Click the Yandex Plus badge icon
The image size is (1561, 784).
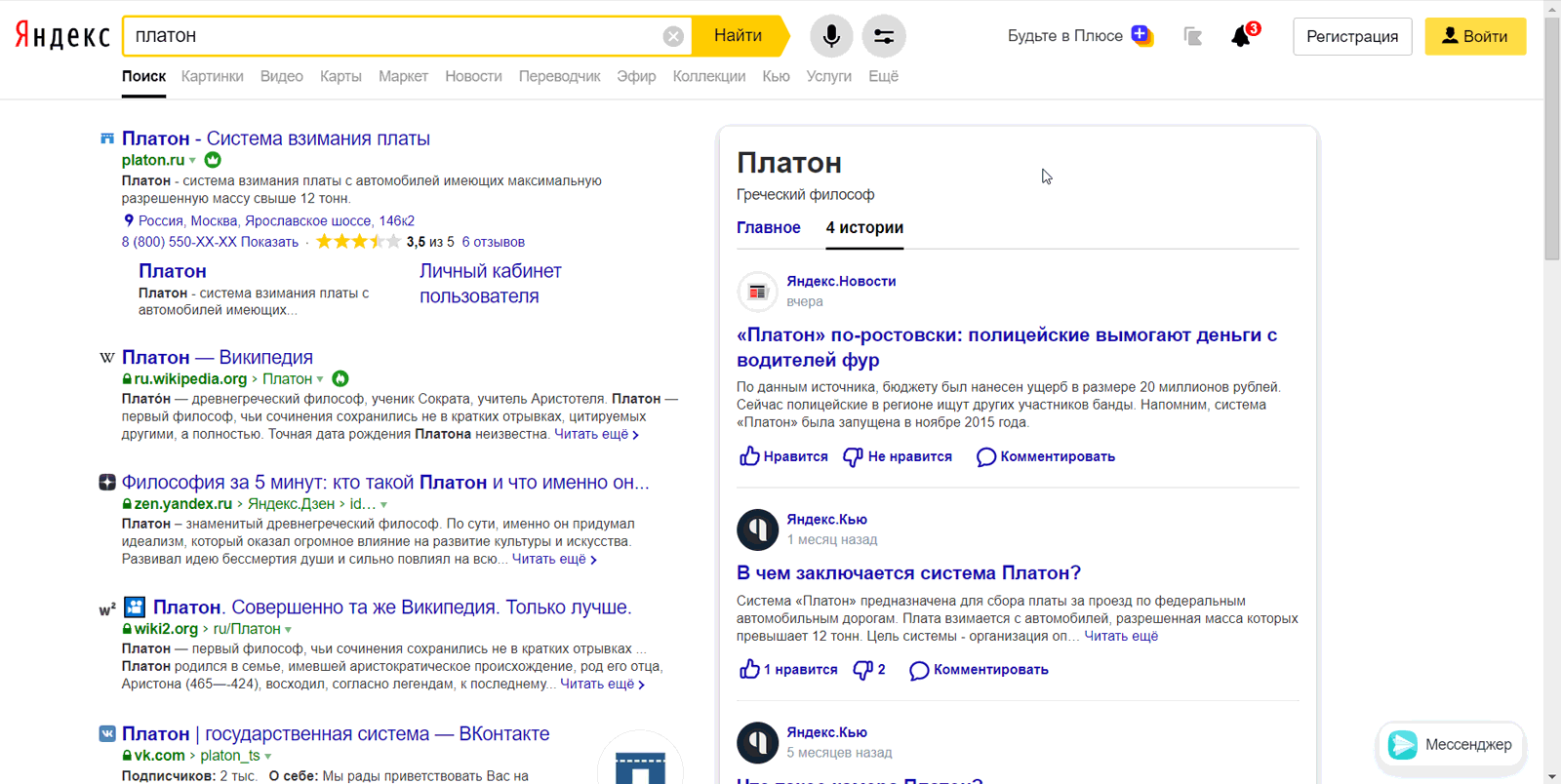point(1141,35)
